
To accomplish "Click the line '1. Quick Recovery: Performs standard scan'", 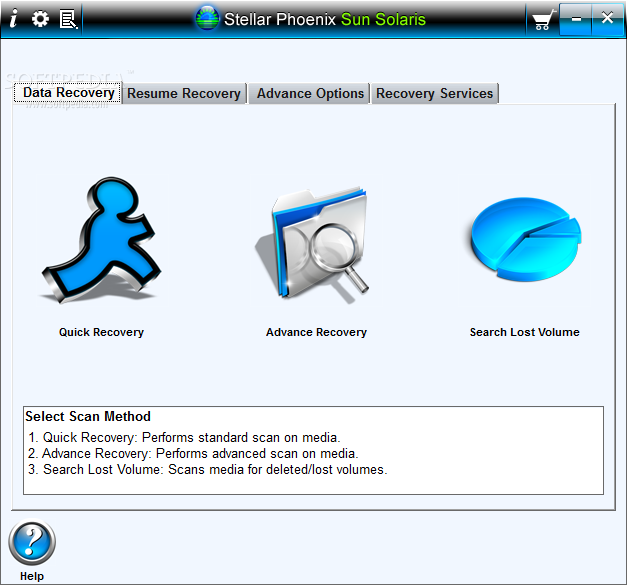I will pos(184,437).
